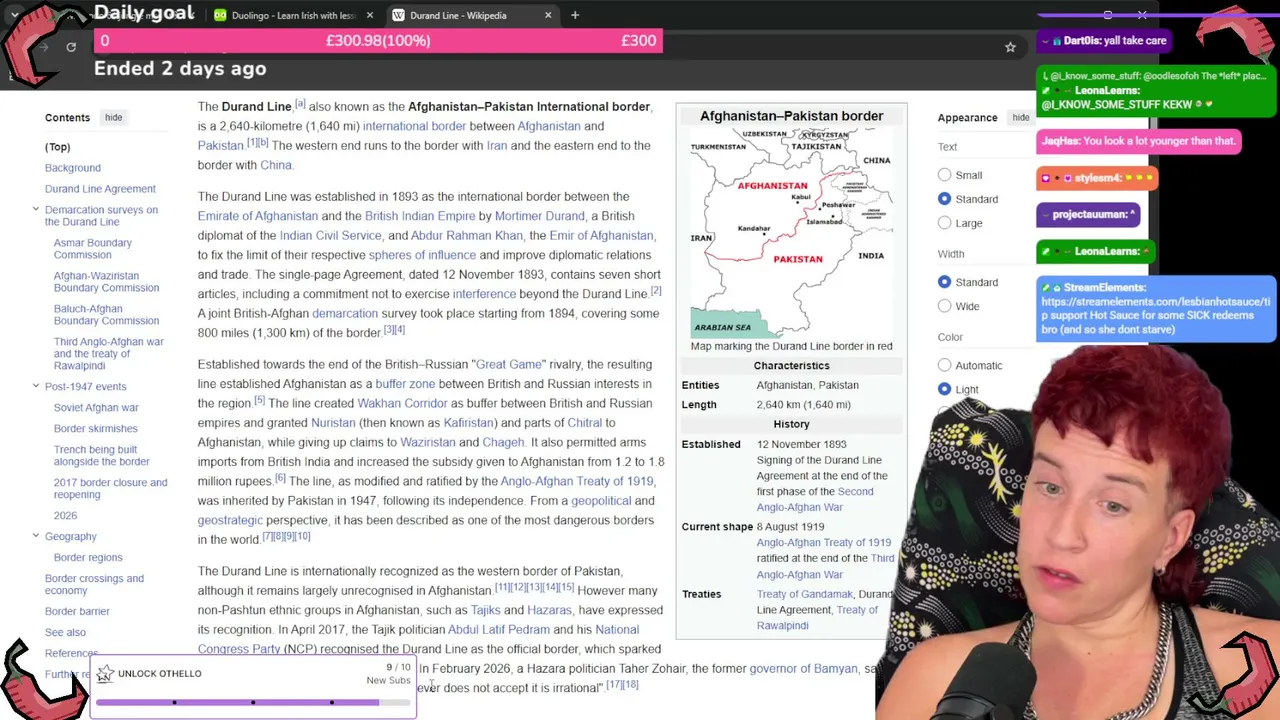Follow the Anglo-Afghan Treaty of 1919 article link
Image resolution: width=1280 pixels, height=720 pixels.
tap(577, 481)
